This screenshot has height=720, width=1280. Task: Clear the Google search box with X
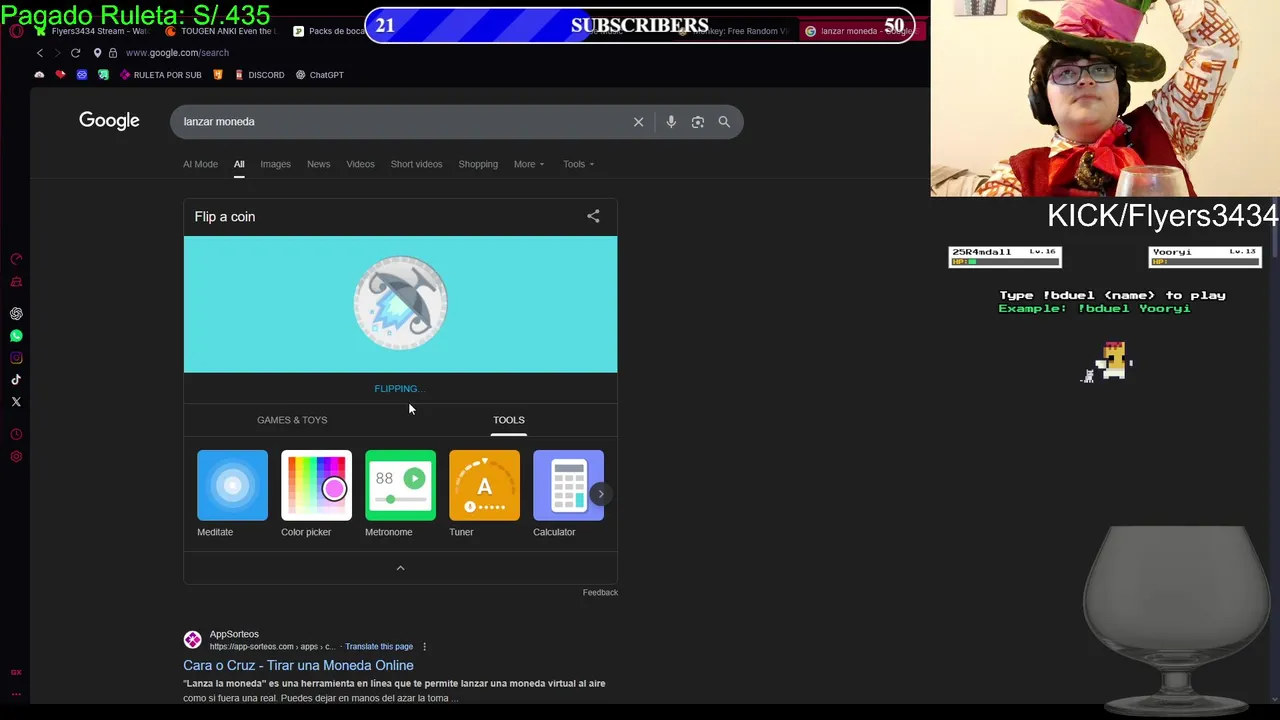click(638, 122)
